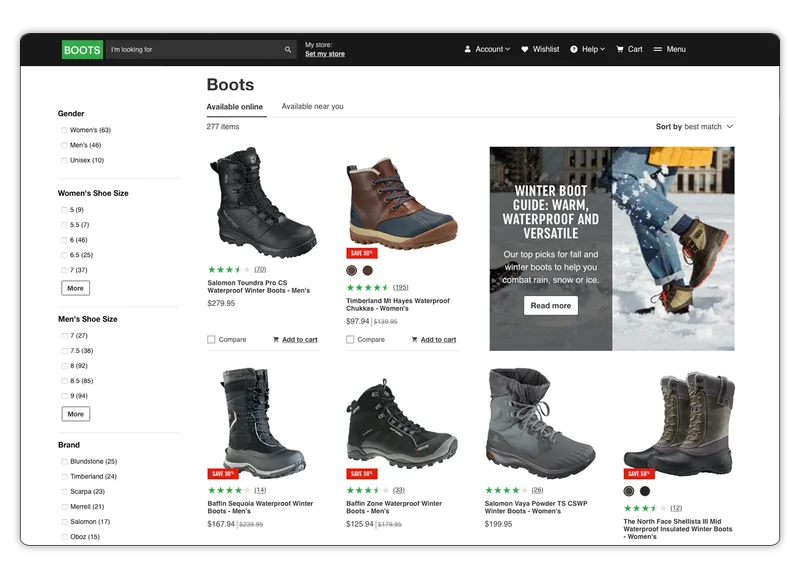Check the Unisex (10) filter
The image size is (800, 567).
pyautogui.click(x=64, y=160)
